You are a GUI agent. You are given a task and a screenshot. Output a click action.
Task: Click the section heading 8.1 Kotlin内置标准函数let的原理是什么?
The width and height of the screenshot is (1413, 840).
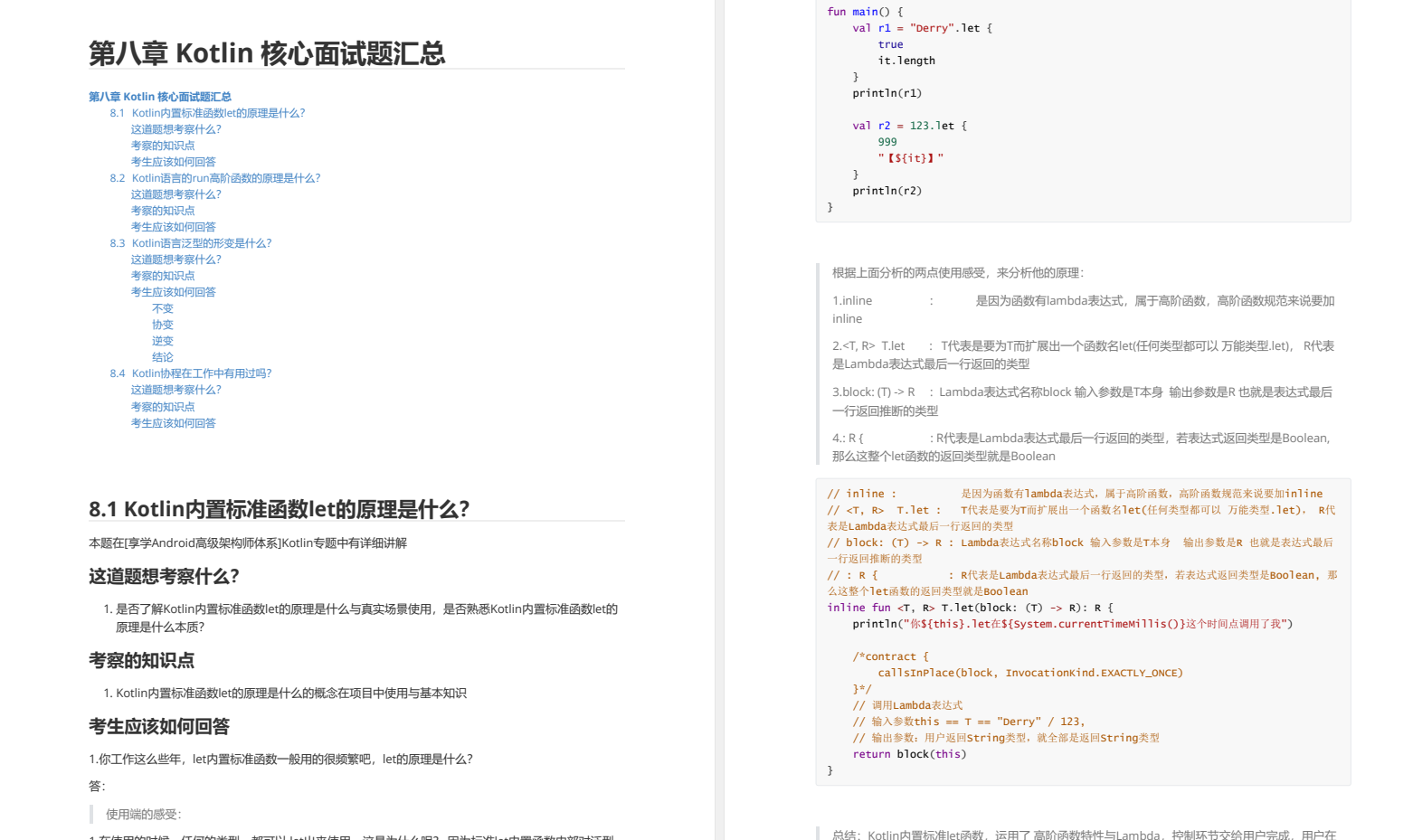[280, 509]
